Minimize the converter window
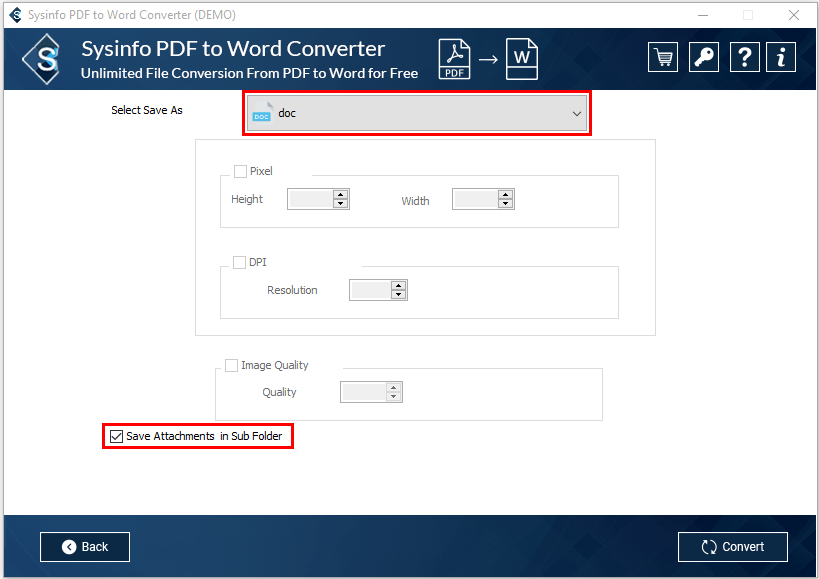This screenshot has width=819, height=579. pyautogui.click(x=702, y=15)
